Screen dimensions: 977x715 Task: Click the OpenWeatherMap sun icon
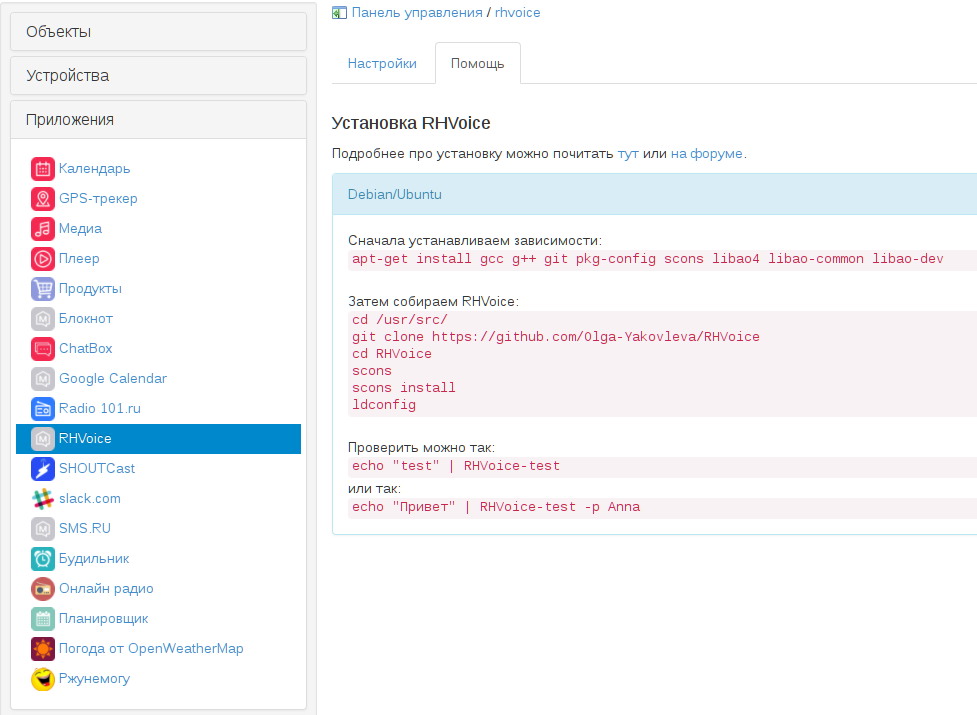[x=42, y=649]
